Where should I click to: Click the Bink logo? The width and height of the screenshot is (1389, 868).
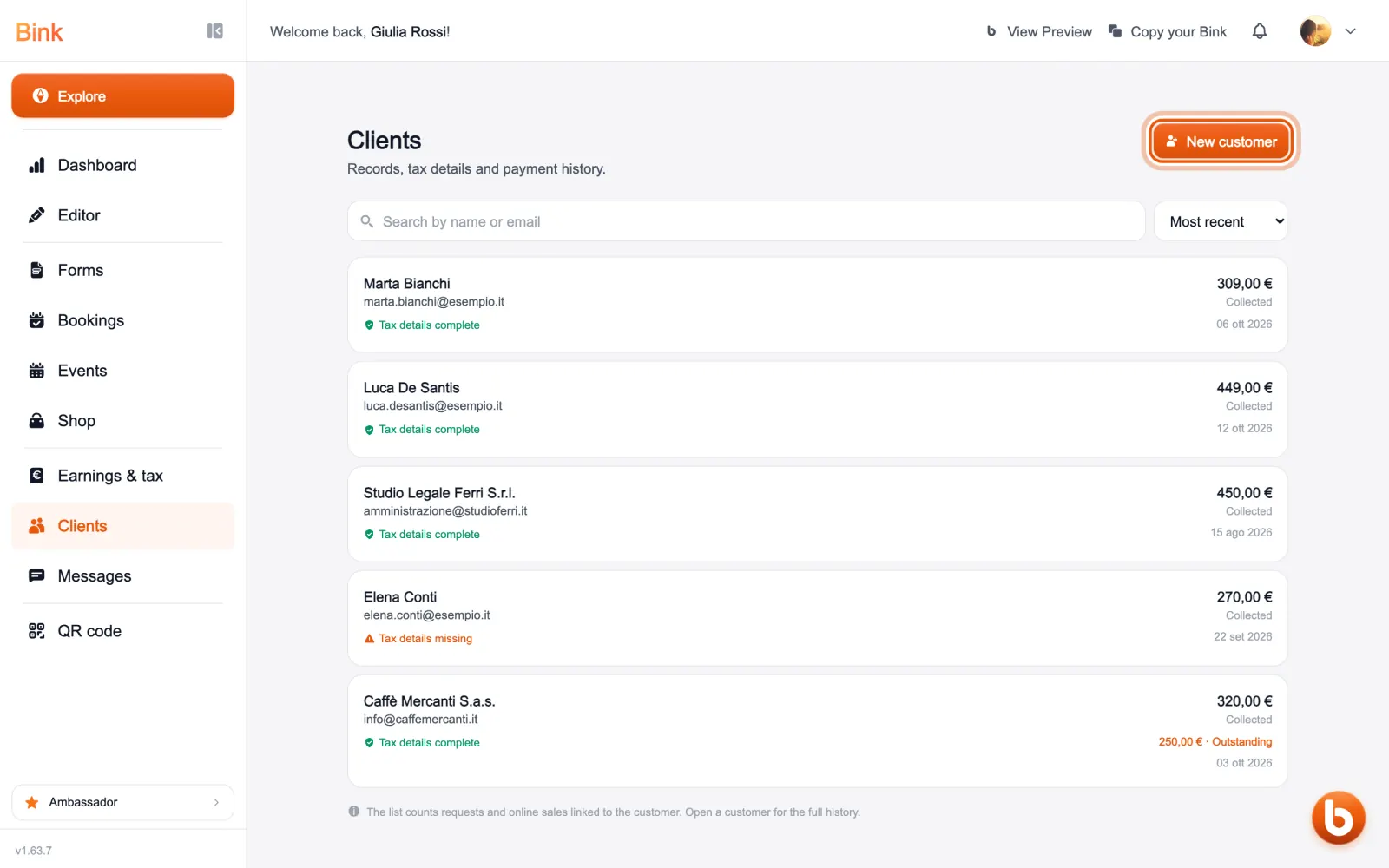click(39, 32)
